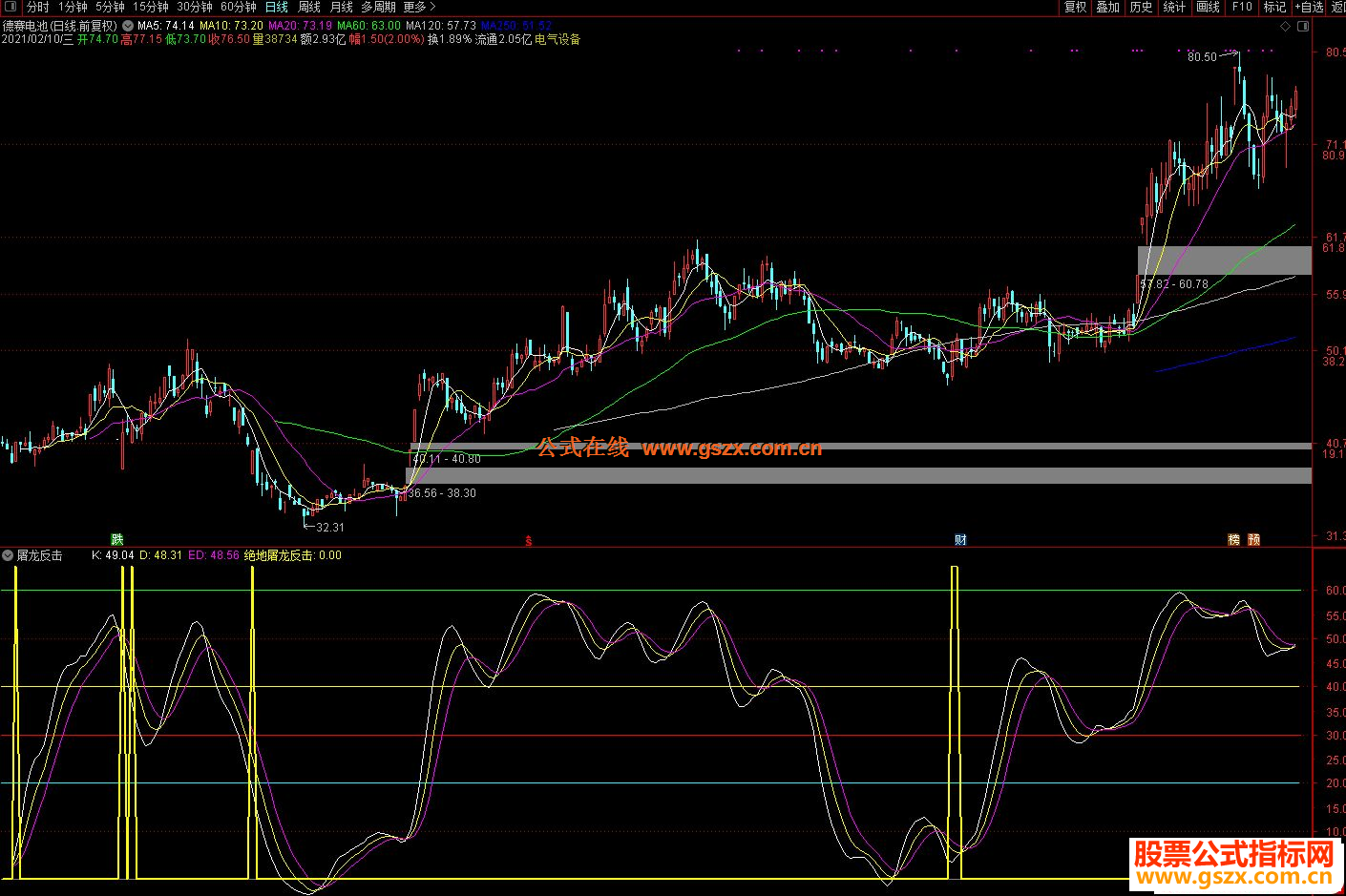The width and height of the screenshot is (1346, 896).
Task: Click the 60.78 gap zone label
Action: coord(1175,284)
